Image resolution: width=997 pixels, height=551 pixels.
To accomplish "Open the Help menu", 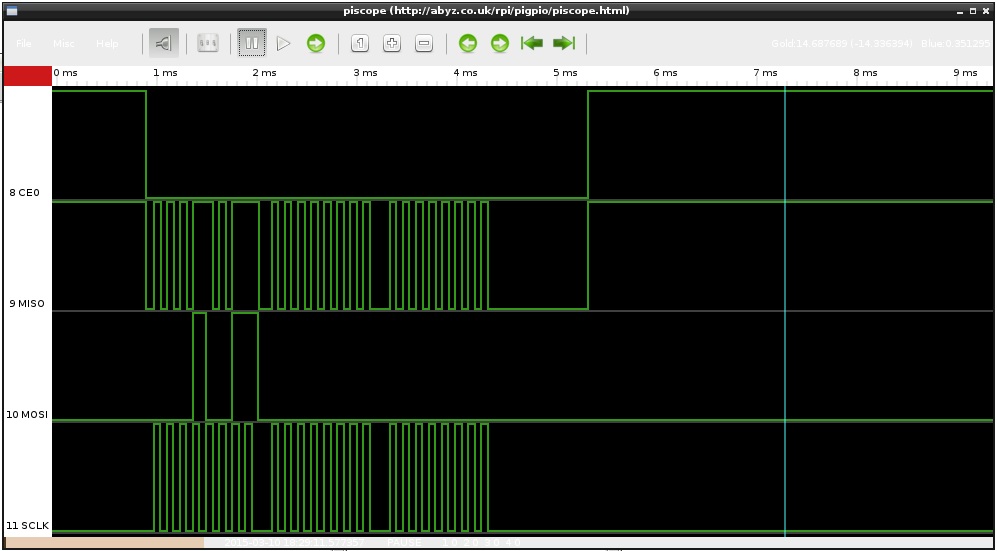I will coord(107,44).
